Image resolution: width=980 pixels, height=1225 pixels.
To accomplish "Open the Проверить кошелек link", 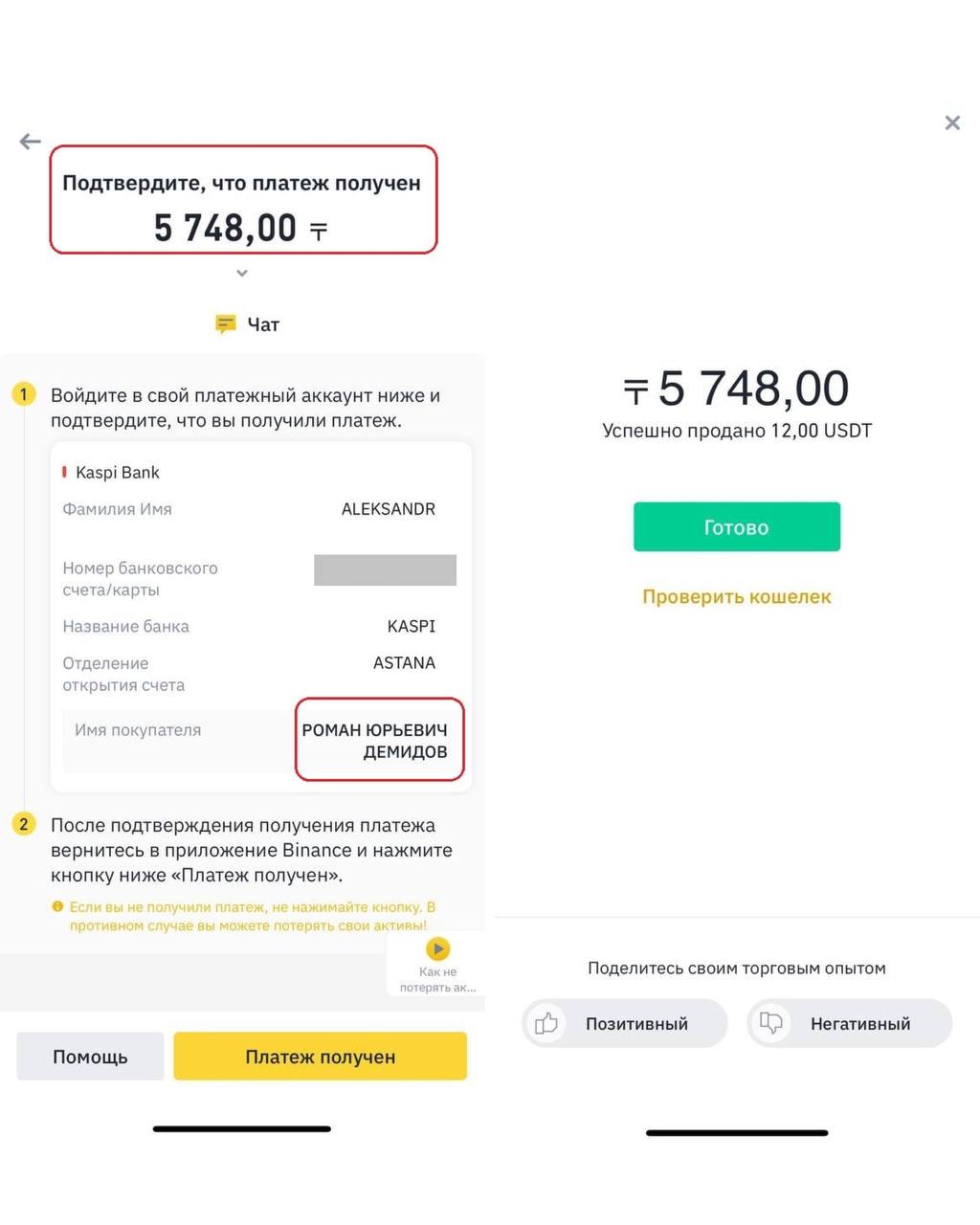I will [x=736, y=596].
